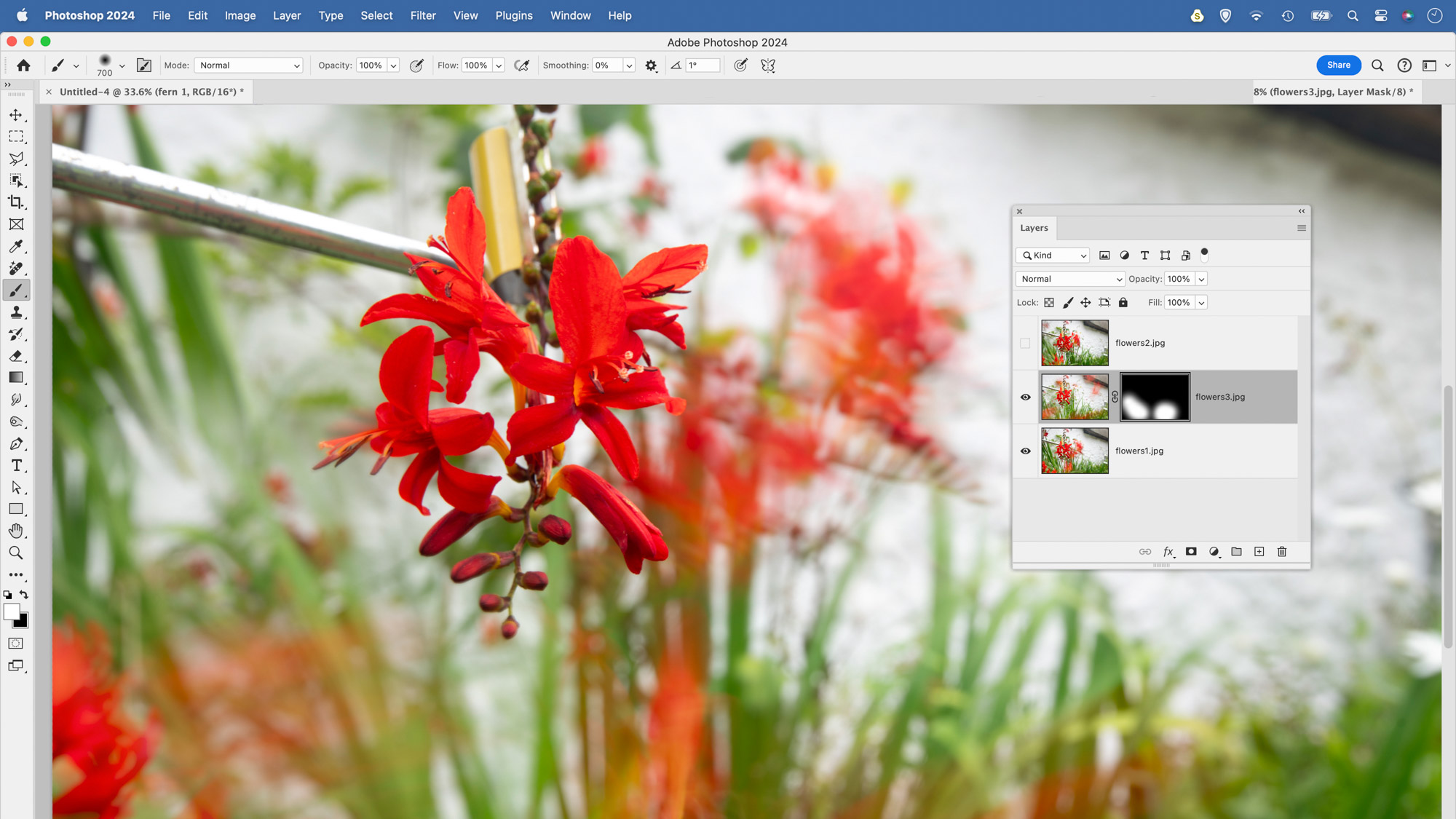Create new layer with plus icon

coord(1259,552)
